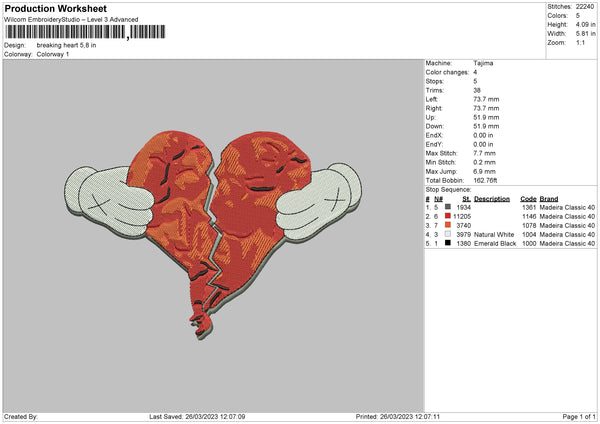Click the 'Colorway 1' value
The width and height of the screenshot is (600, 424).
pos(53,54)
